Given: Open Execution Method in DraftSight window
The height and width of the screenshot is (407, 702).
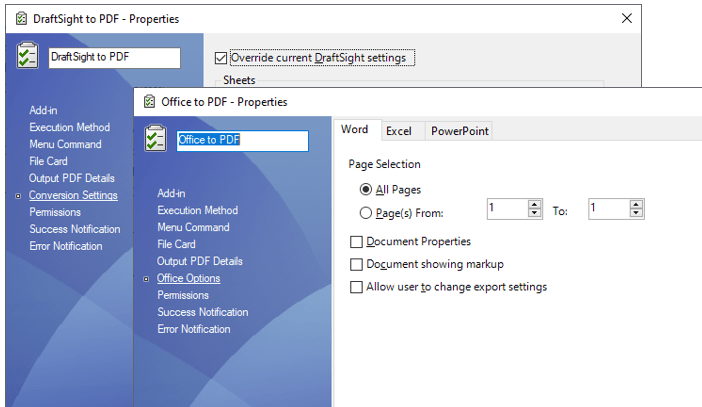Looking at the screenshot, I should (x=69, y=128).
